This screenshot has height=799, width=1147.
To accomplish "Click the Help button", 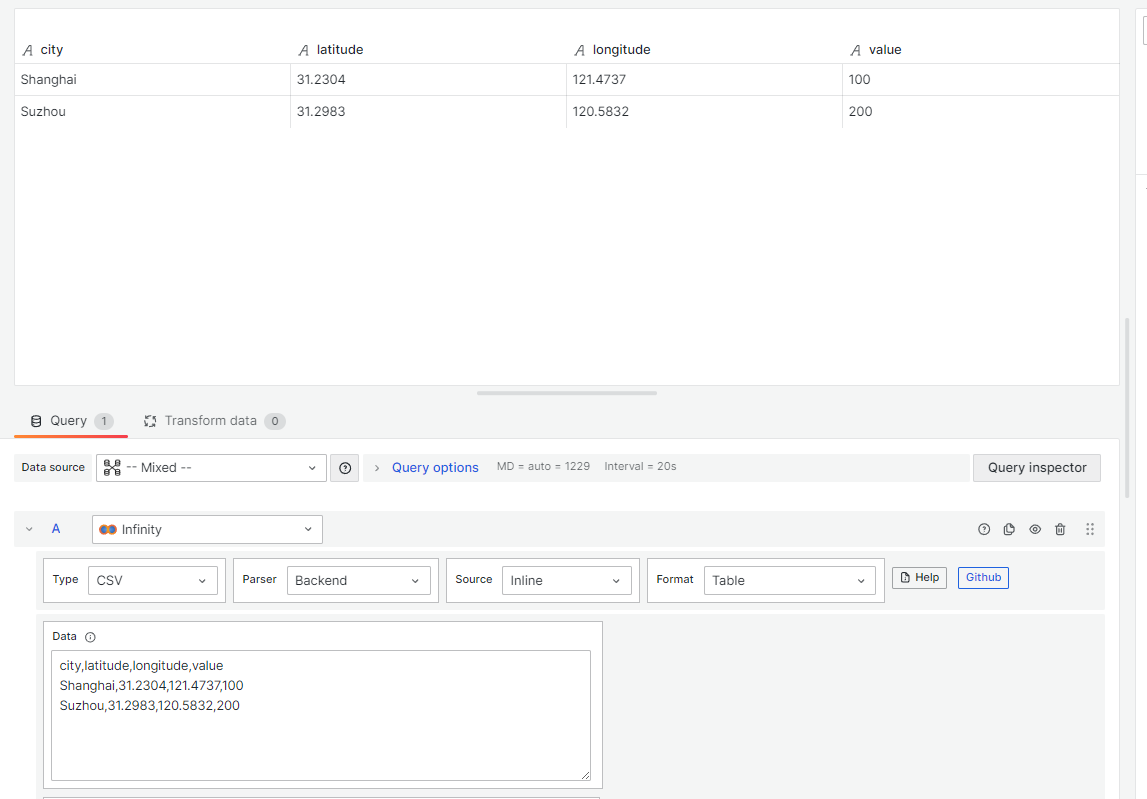I will 920,577.
